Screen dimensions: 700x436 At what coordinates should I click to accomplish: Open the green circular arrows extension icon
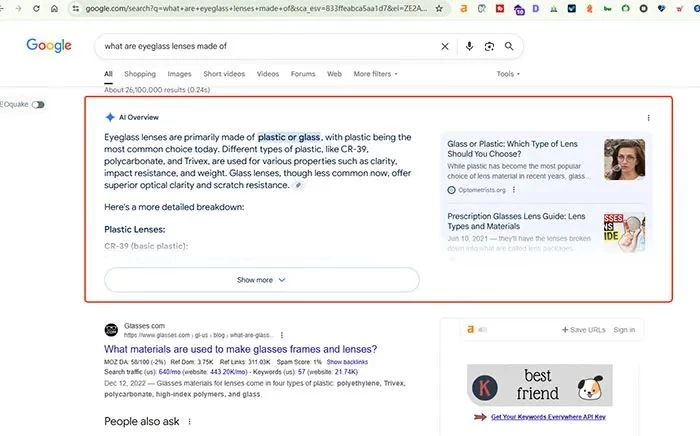[625, 8]
